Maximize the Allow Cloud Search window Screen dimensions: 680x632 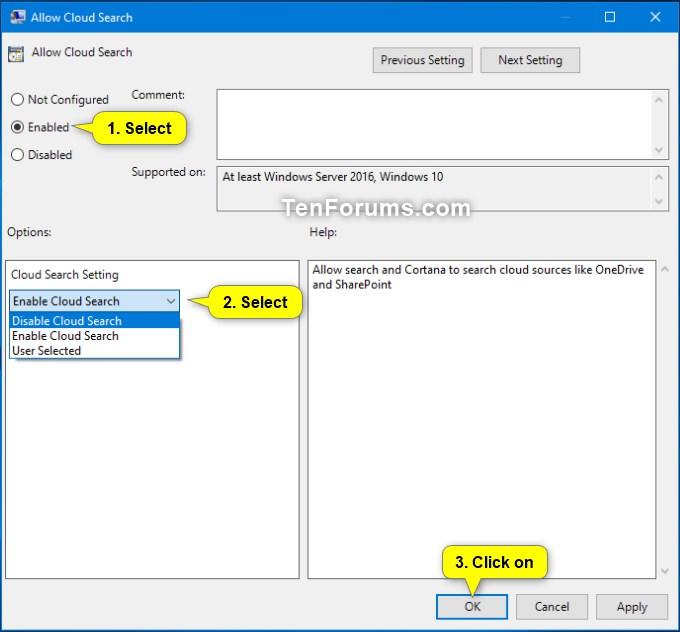pyautogui.click(x=610, y=17)
